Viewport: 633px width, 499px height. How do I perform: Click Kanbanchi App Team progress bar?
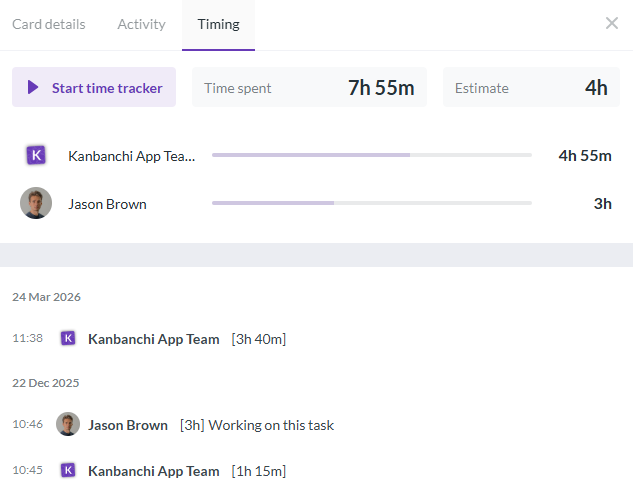(372, 155)
